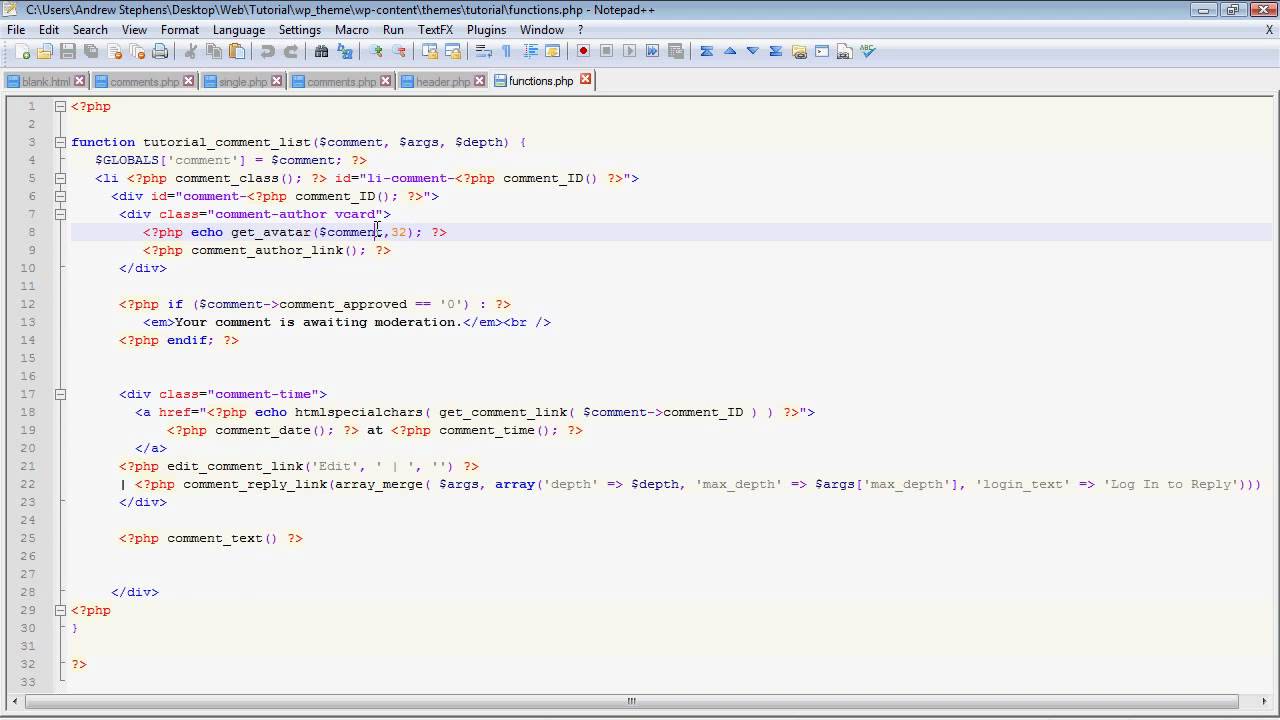1280x720 pixels.
Task: Collapse the li fold marker at line 5
Action: pos(60,178)
